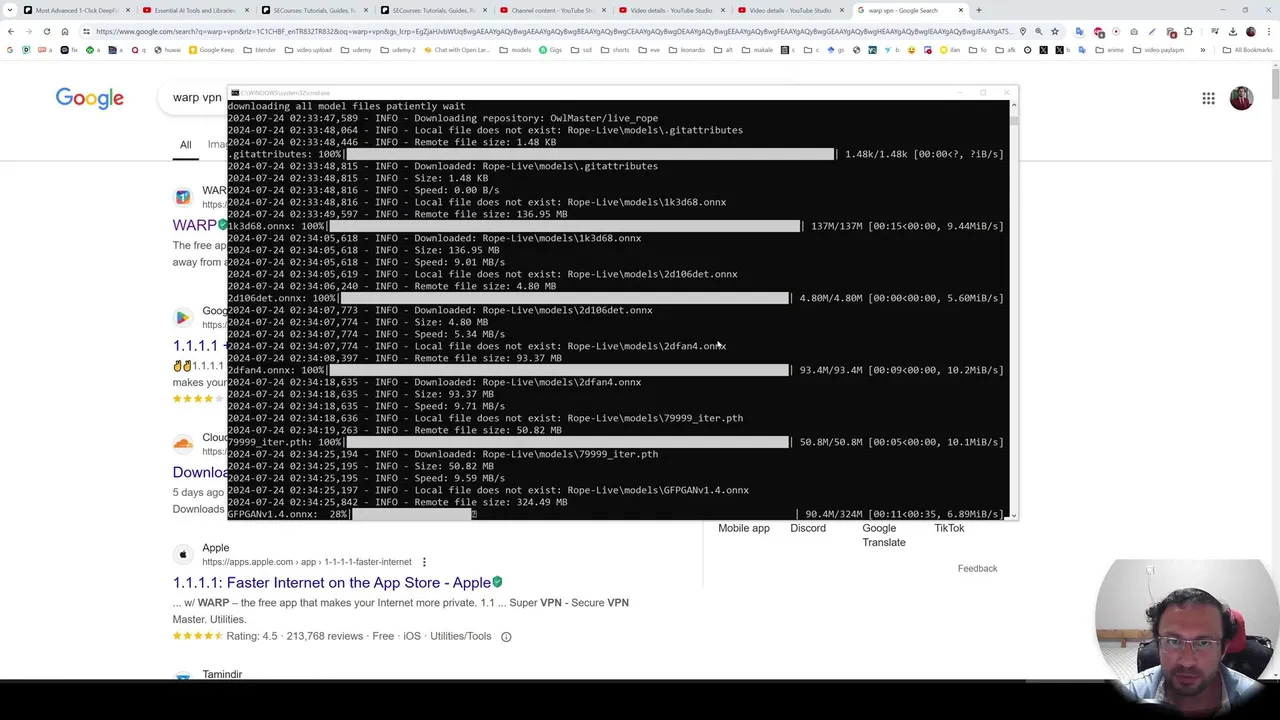The width and height of the screenshot is (1280, 720).
Task: Open the 'video paylaşım' bookmark folder
Action: pyautogui.click(x=1160, y=50)
